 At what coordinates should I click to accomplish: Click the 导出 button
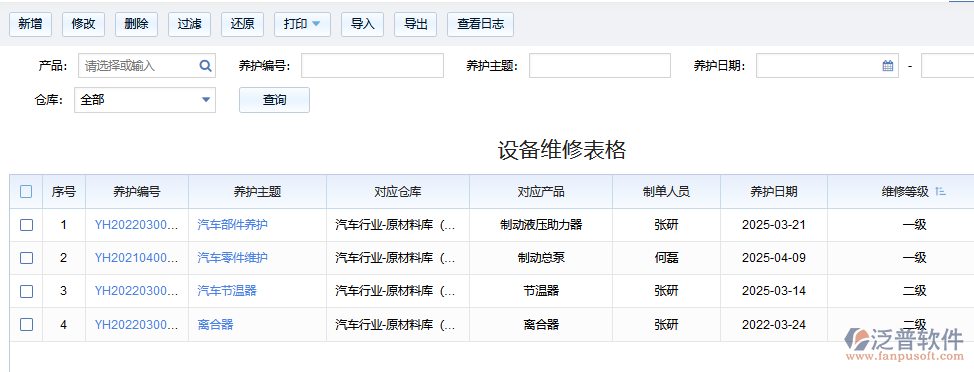pyautogui.click(x=416, y=24)
